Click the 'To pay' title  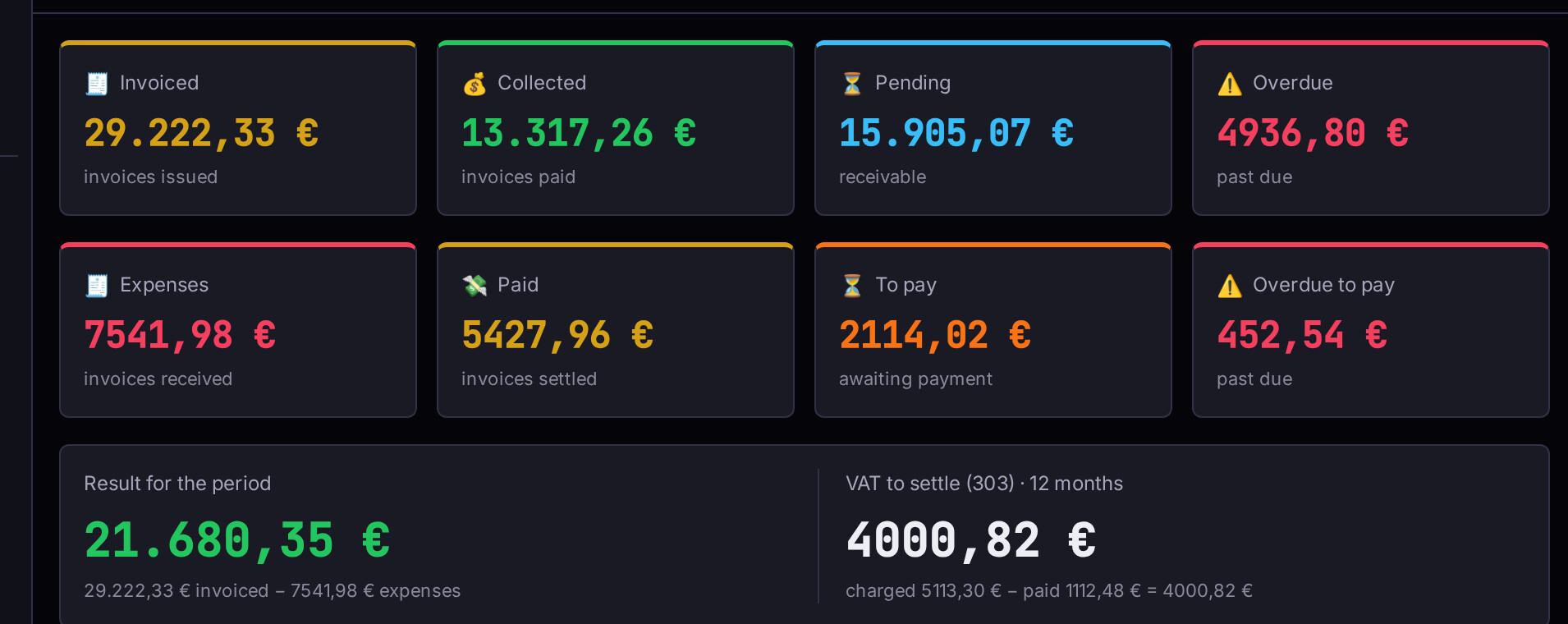pos(905,285)
